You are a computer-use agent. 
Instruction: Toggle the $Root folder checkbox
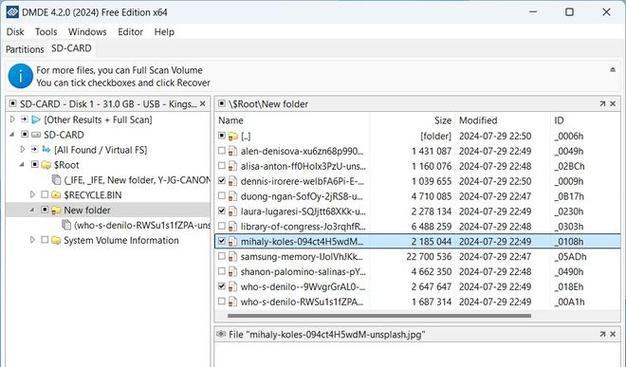coord(35,164)
